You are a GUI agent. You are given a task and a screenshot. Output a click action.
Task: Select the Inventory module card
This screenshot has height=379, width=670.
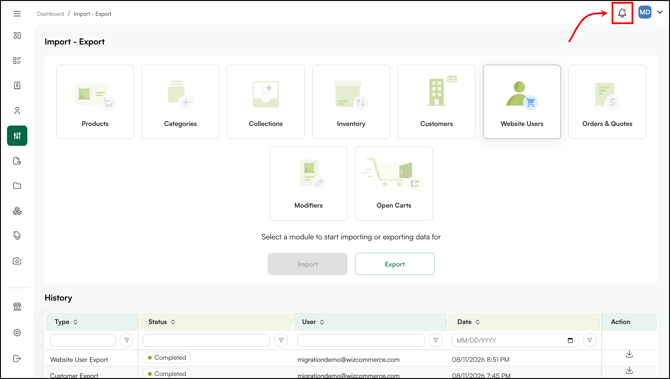[x=351, y=102]
